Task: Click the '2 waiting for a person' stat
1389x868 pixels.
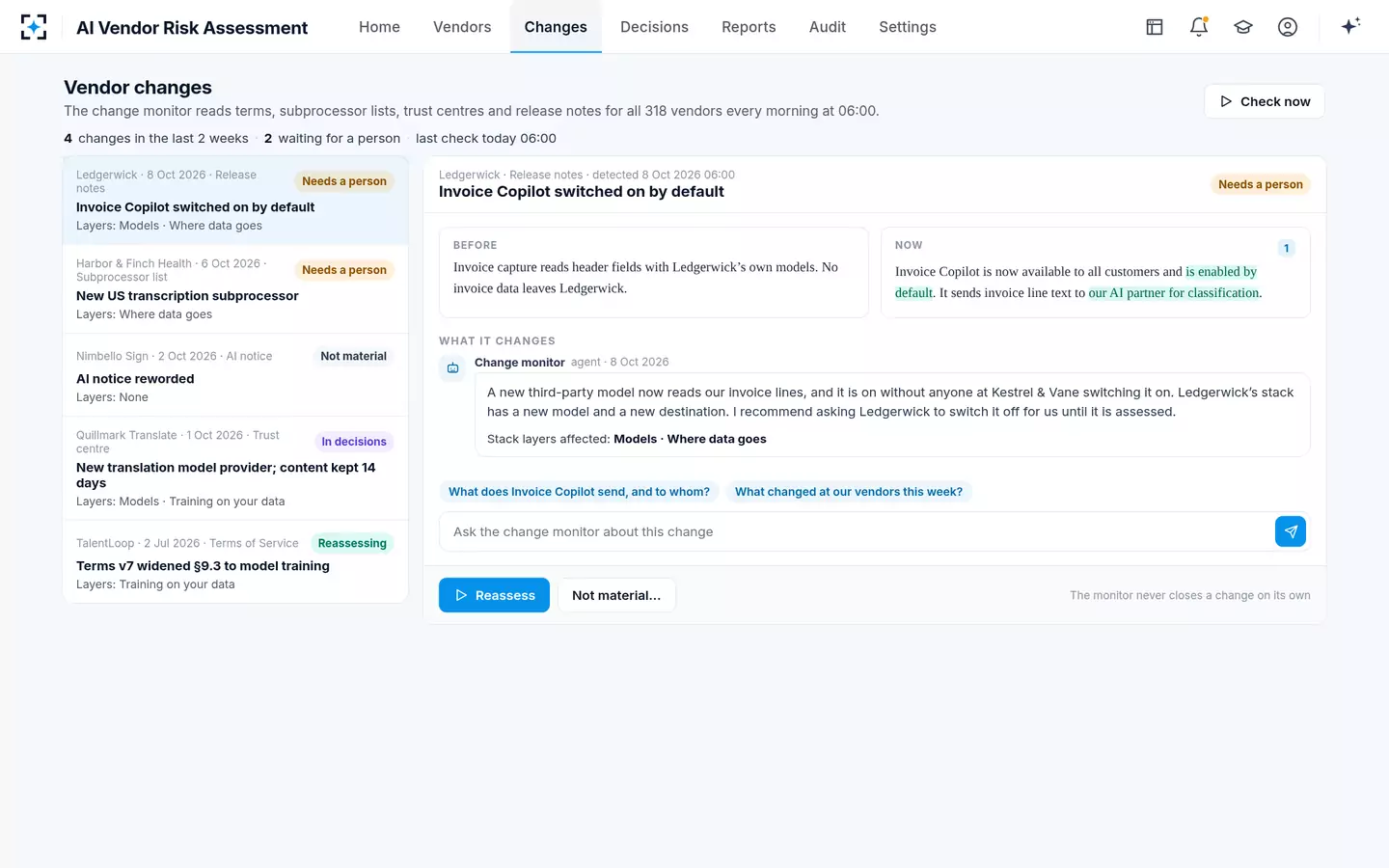Action: pyautogui.click(x=332, y=138)
